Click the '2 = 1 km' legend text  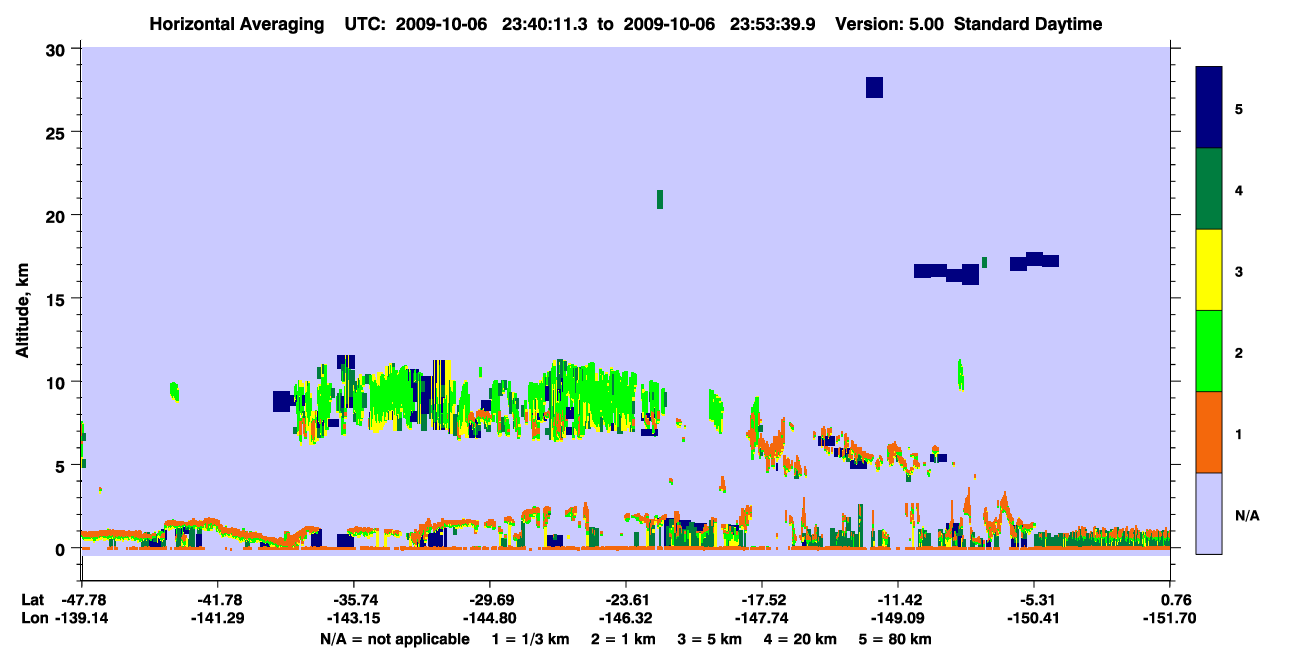[x=622, y=639]
